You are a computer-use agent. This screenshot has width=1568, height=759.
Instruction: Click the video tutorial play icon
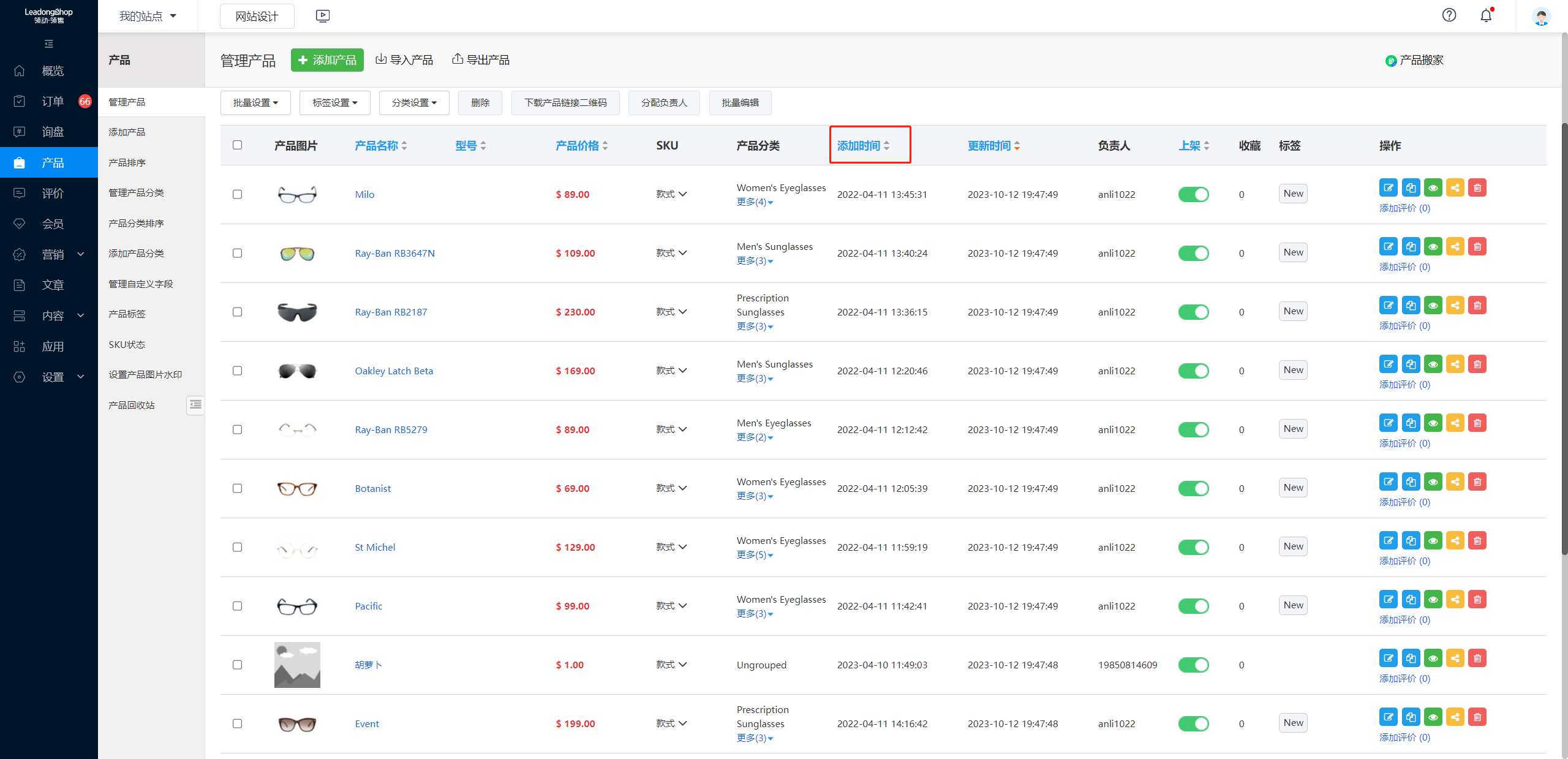(x=323, y=16)
